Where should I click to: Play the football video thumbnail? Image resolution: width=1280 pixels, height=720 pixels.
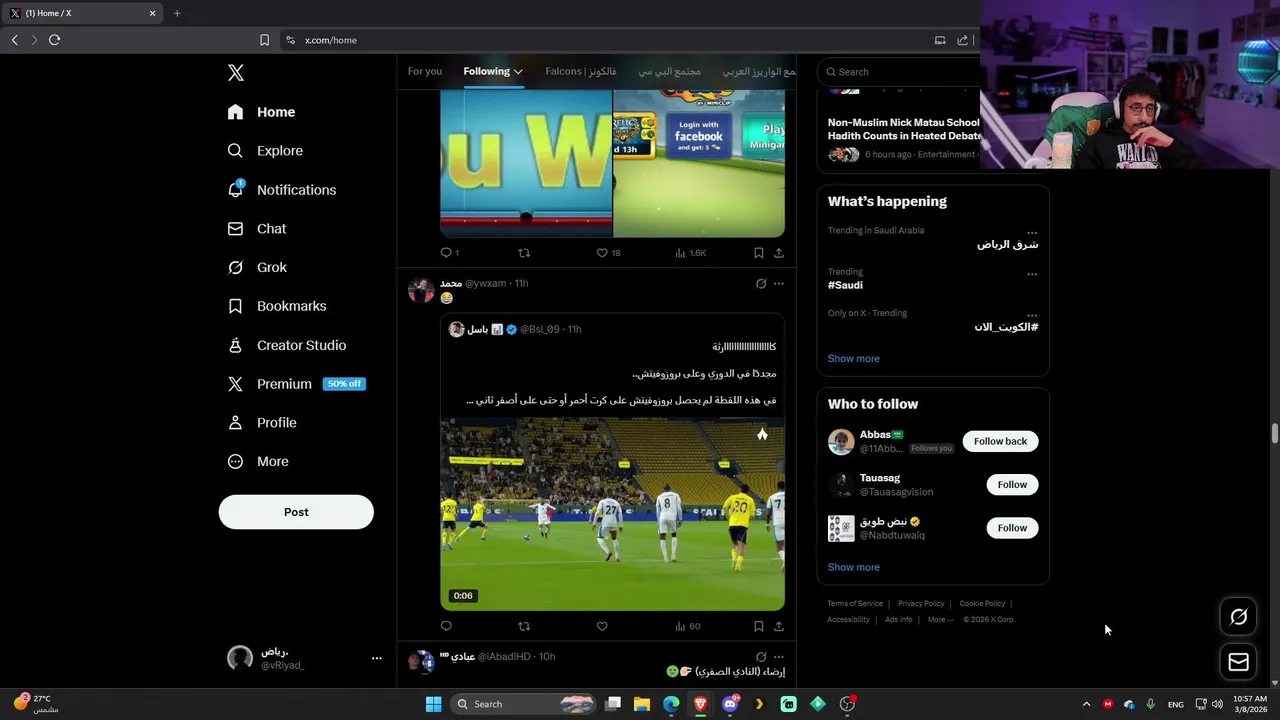(x=612, y=514)
